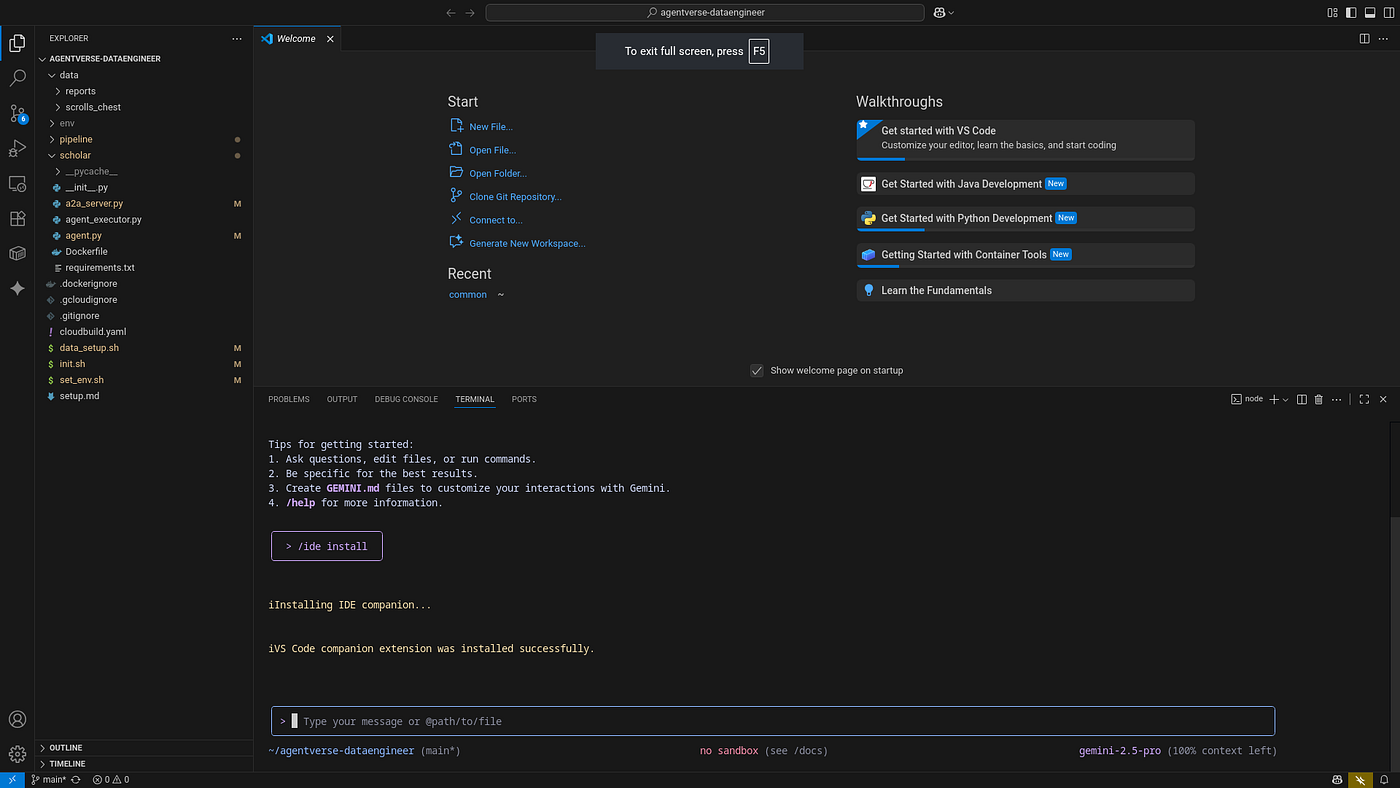Open the Run and Debug view
This screenshot has width=1400, height=788.
[x=17, y=149]
